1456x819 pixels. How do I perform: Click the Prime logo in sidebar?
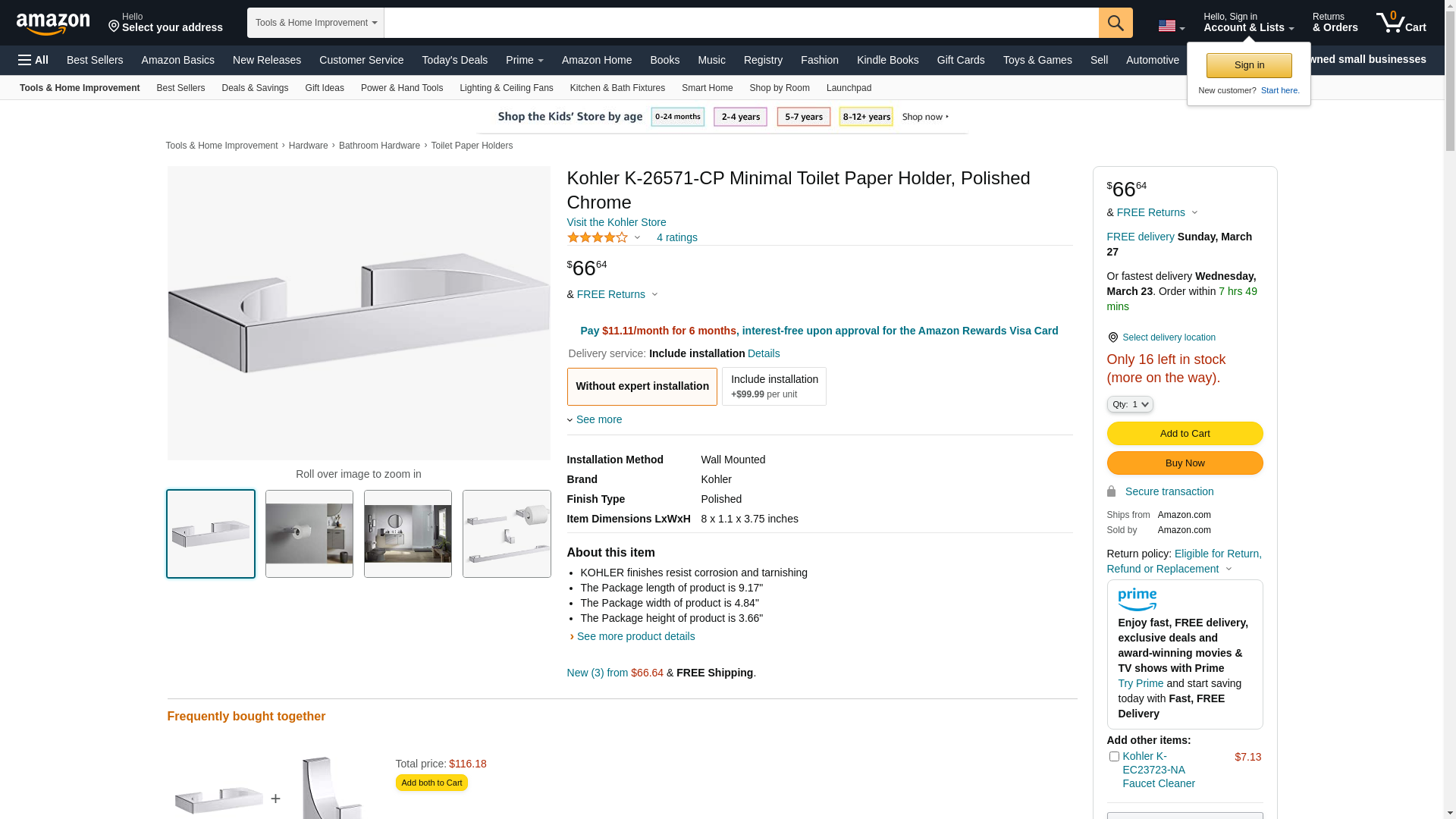(1137, 600)
